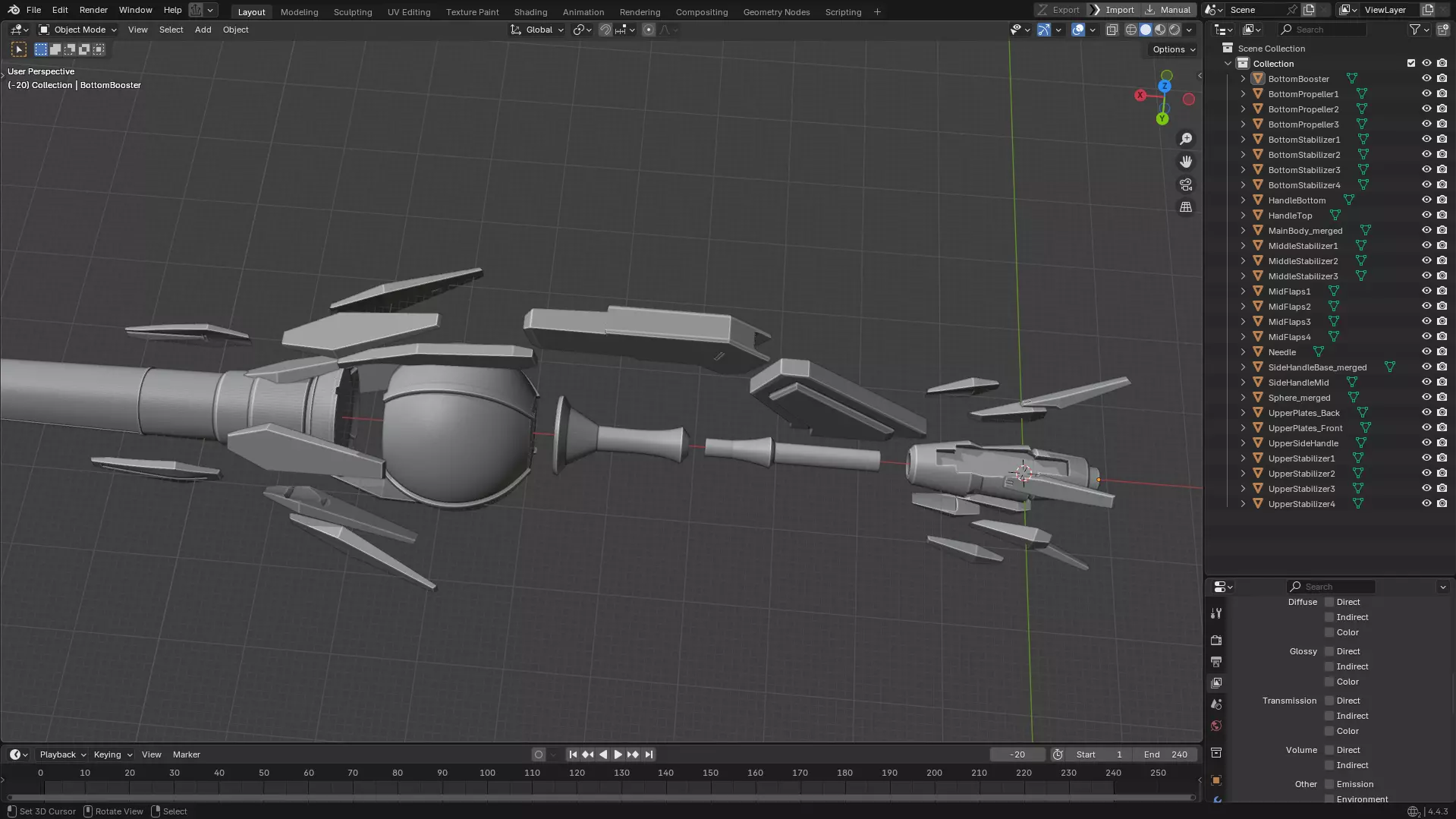The image size is (1456, 819).
Task: Enable the Glossy Indirect pass checkbox
Action: pos(1329,666)
